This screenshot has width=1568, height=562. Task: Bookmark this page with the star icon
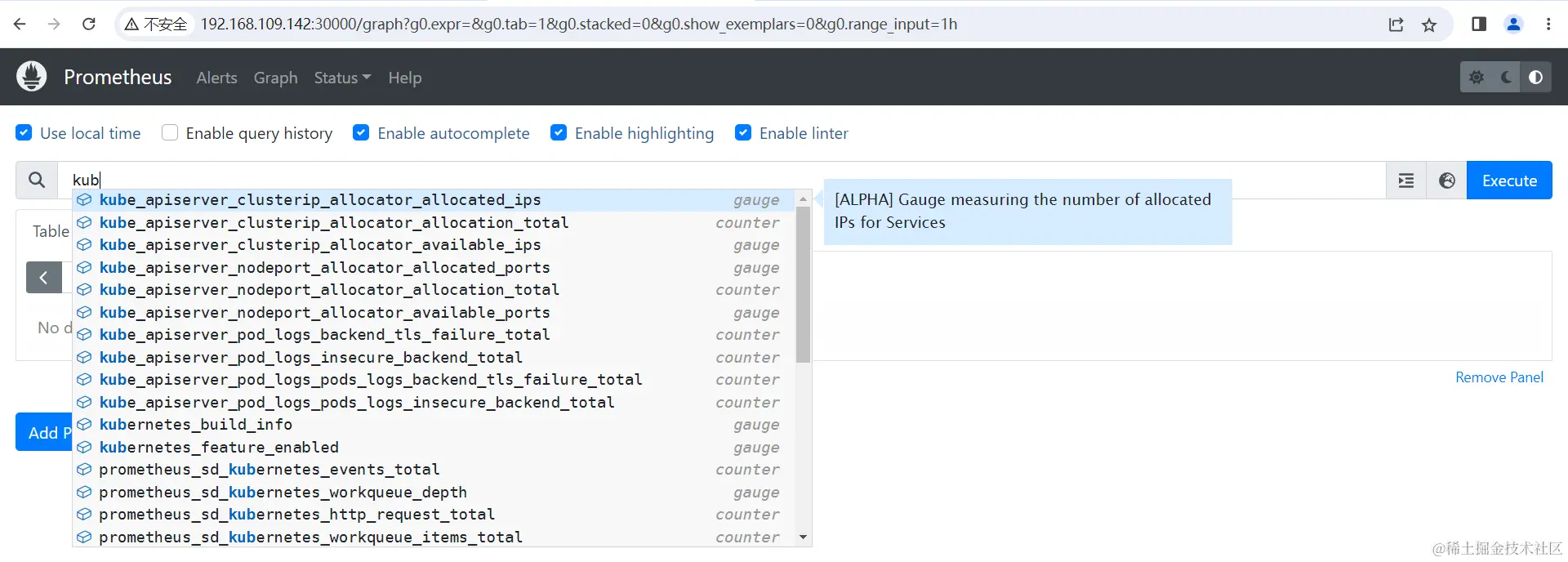click(1429, 25)
